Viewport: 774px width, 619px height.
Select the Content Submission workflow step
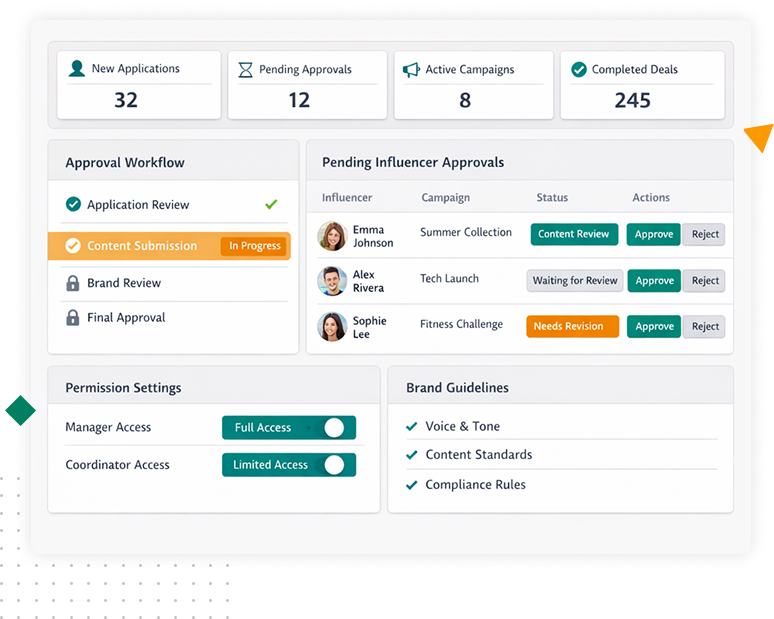pos(169,246)
